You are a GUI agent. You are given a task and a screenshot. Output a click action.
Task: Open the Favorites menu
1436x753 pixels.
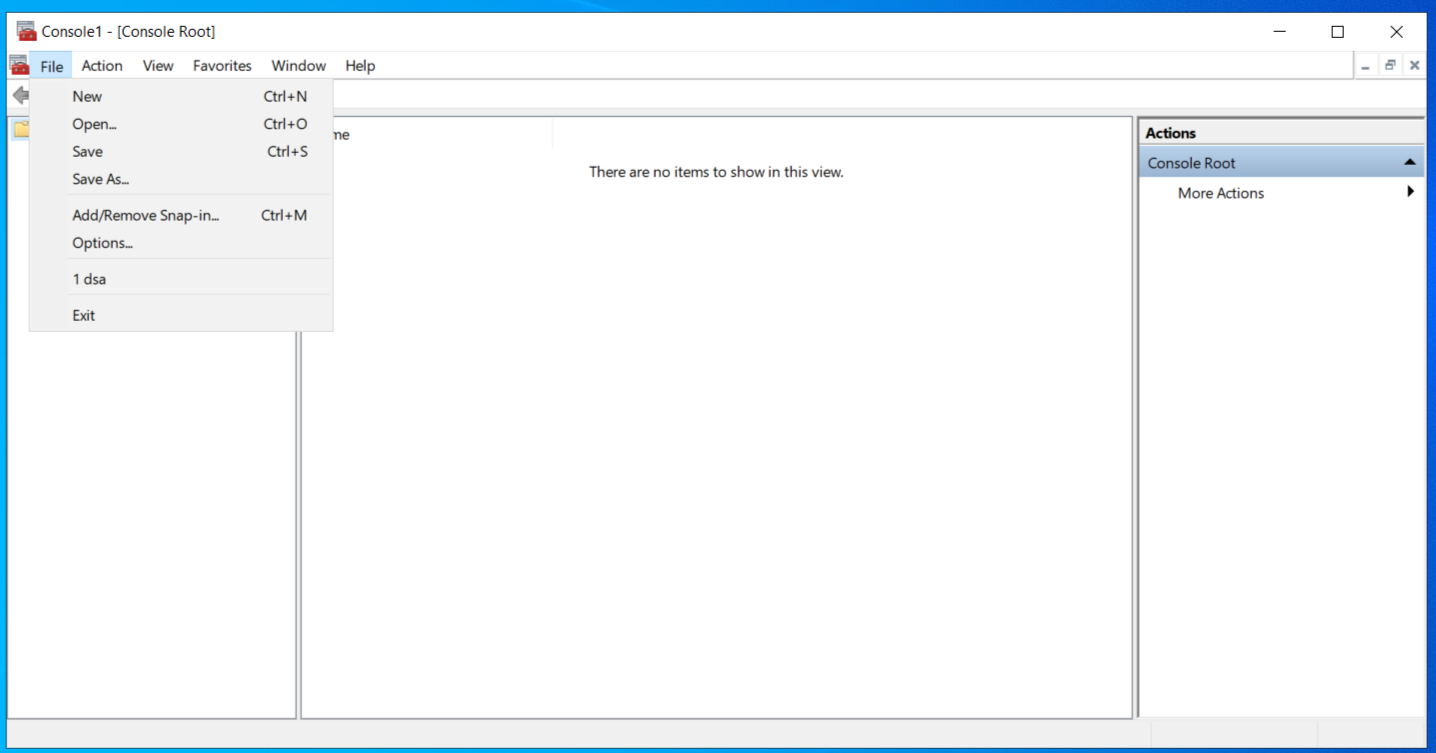point(221,65)
